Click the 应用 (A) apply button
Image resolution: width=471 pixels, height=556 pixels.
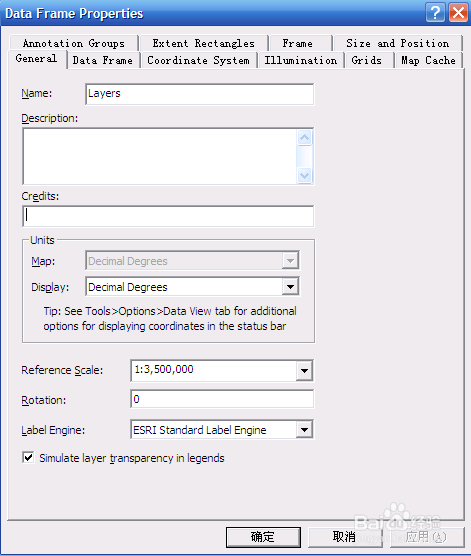[427, 537]
